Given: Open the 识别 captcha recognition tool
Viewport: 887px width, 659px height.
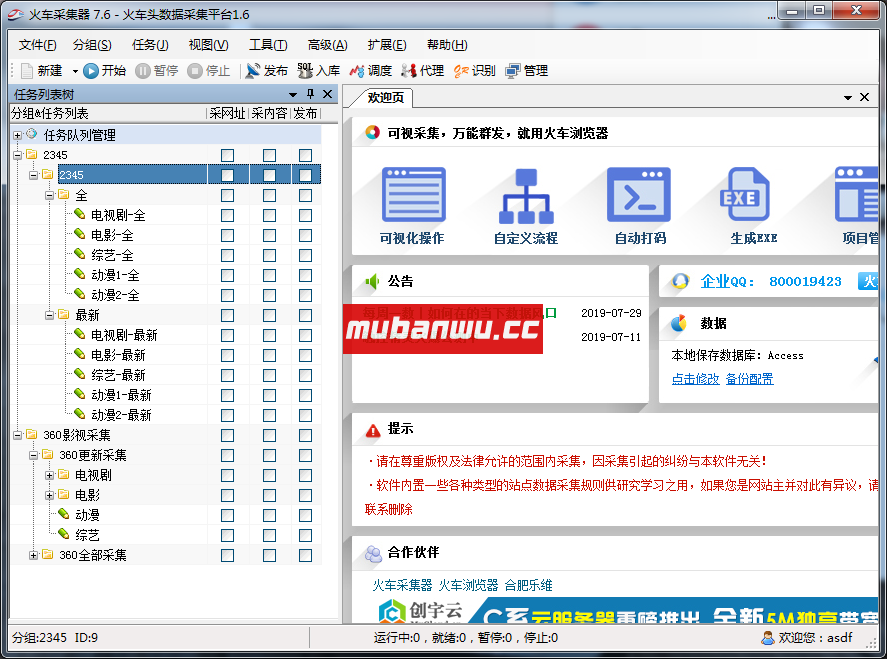Looking at the screenshot, I should (x=460, y=71).
